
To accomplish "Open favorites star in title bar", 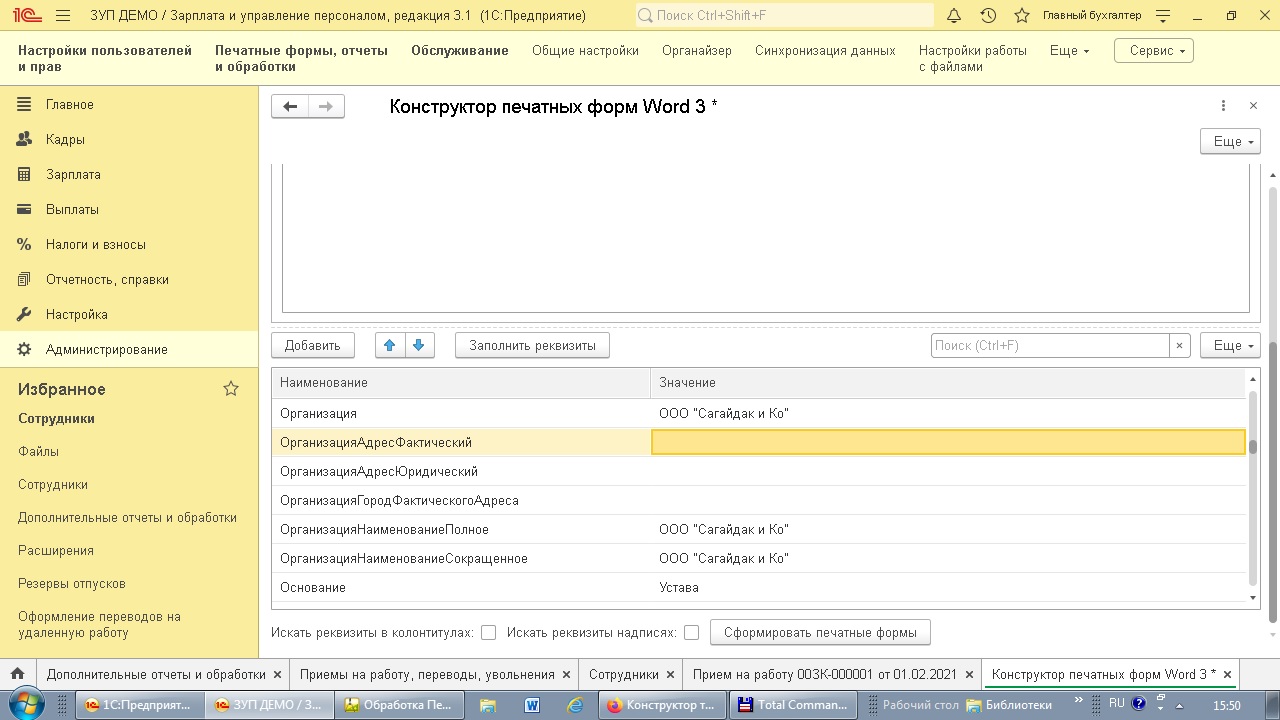I will point(1022,16).
